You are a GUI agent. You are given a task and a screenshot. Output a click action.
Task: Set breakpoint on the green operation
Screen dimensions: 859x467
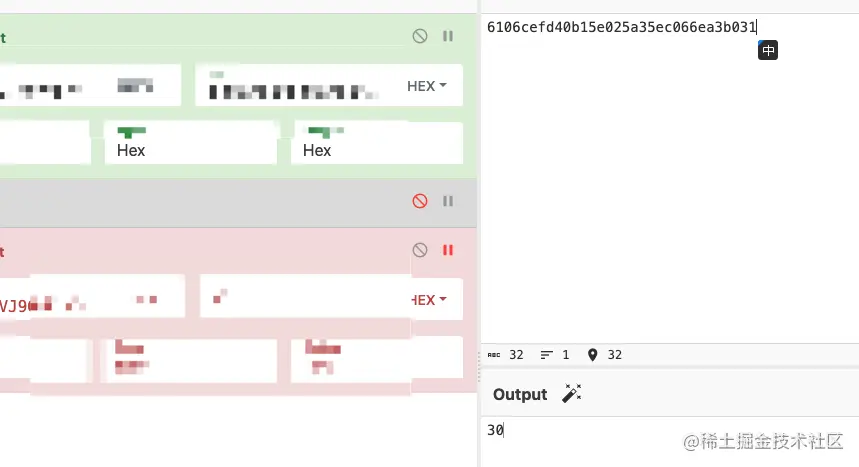[448, 36]
